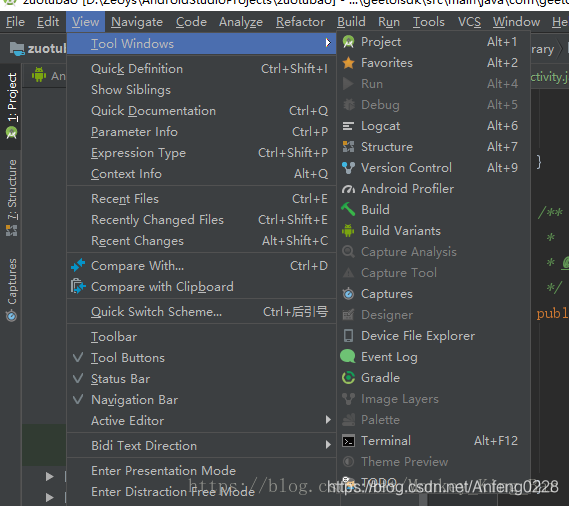Click the project folder icon beside zuotu

[x=17, y=49]
